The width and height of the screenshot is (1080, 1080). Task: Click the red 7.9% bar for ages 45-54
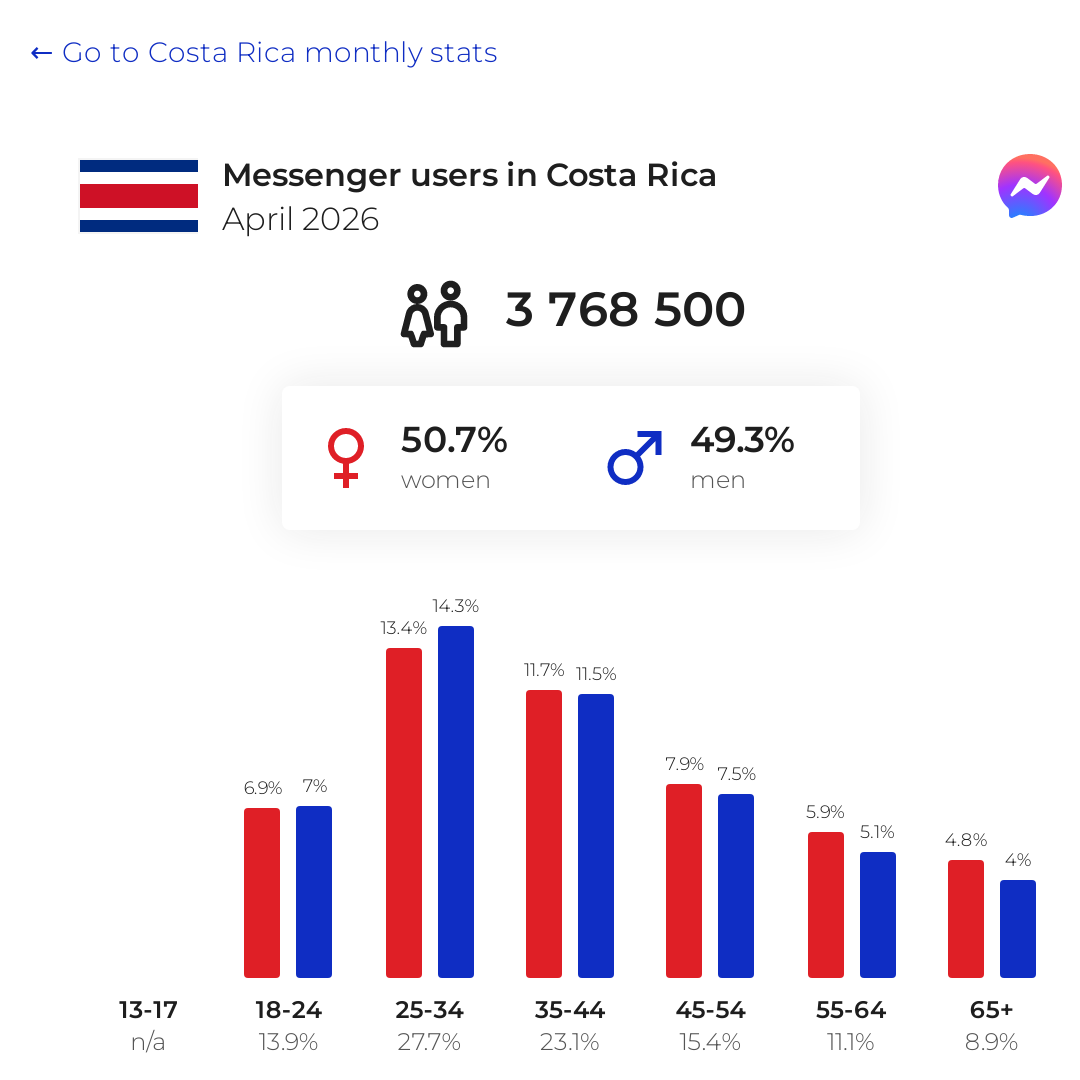(x=684, y=880)
